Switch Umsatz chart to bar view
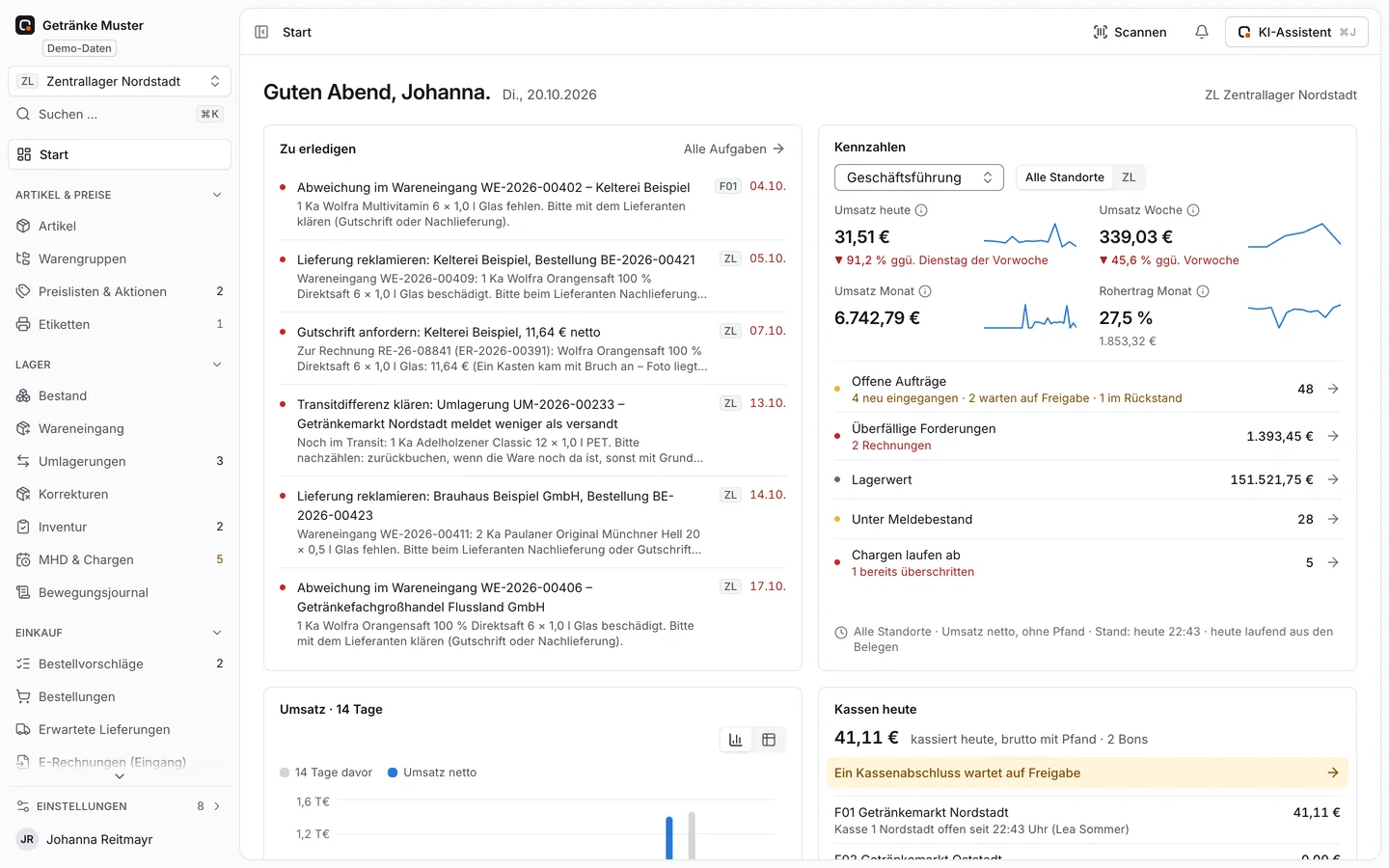This screenshot has width=1389, height=868. pos(736,740)
